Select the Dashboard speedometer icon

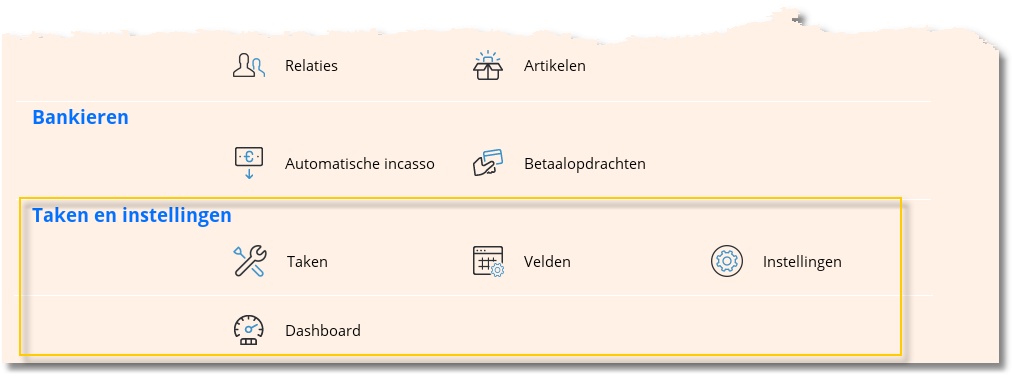pyautogui.click(x=249, y=331)
